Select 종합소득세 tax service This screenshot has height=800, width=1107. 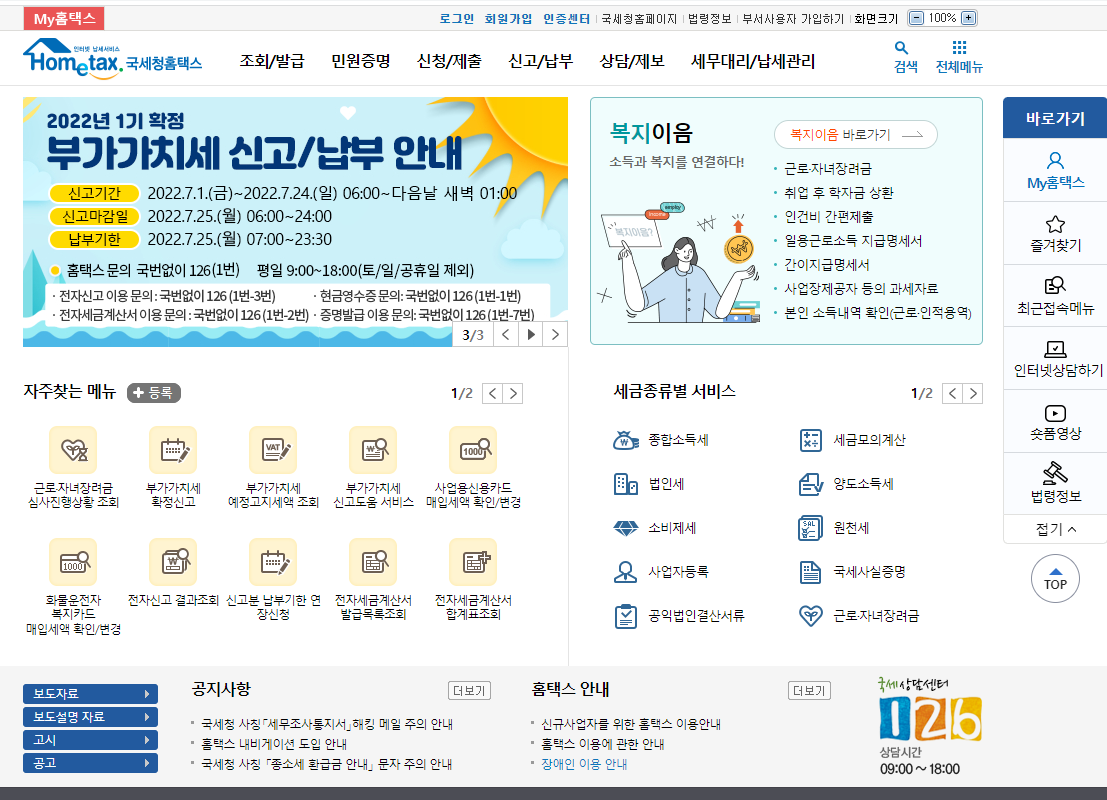pyautogui.click(x=661, y=440)
